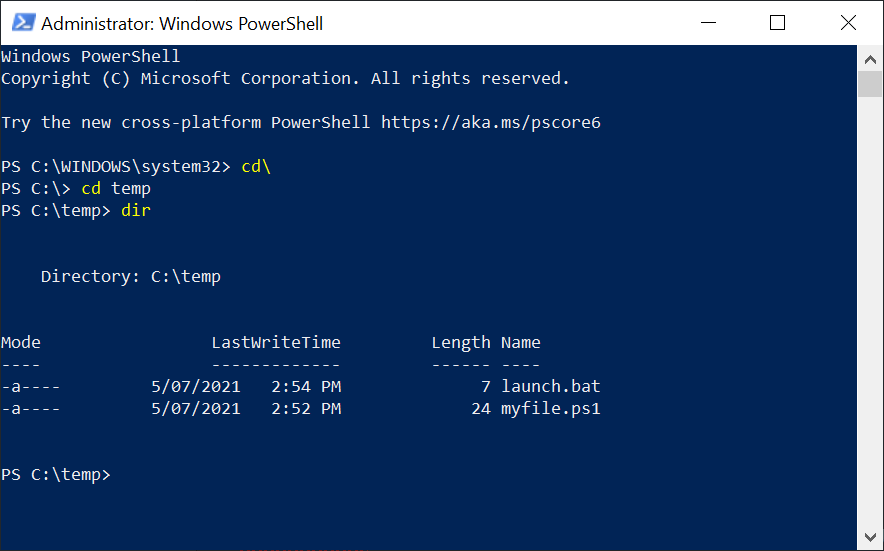Screen dimensions: 884x551
Task: Click the scrollbar down arrow
Action: (870, 539)
